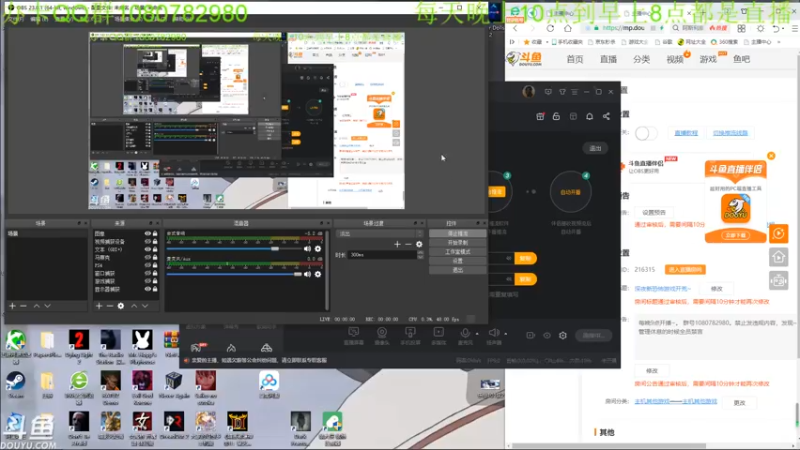This screenshot has width=800, height=450.
Task: Open settings gear for desktop audio channel
Action: [x=318, y=248]
